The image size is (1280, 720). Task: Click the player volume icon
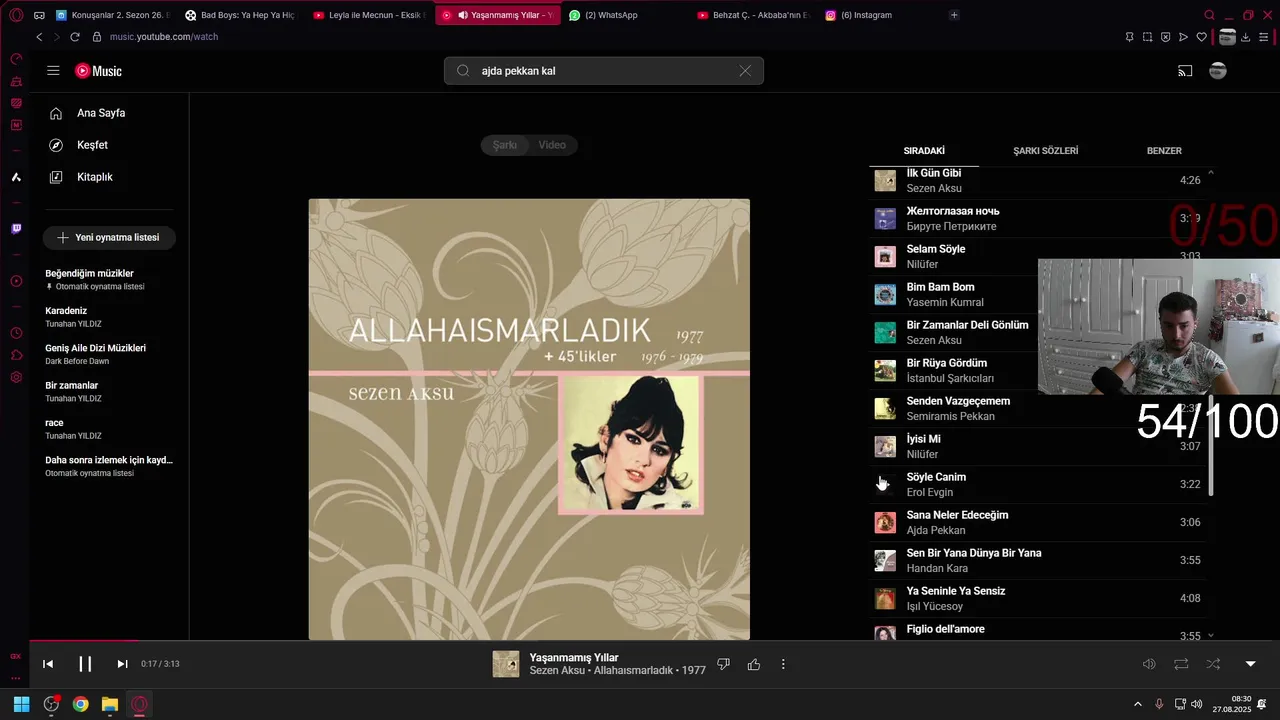tap(1149, 664)
